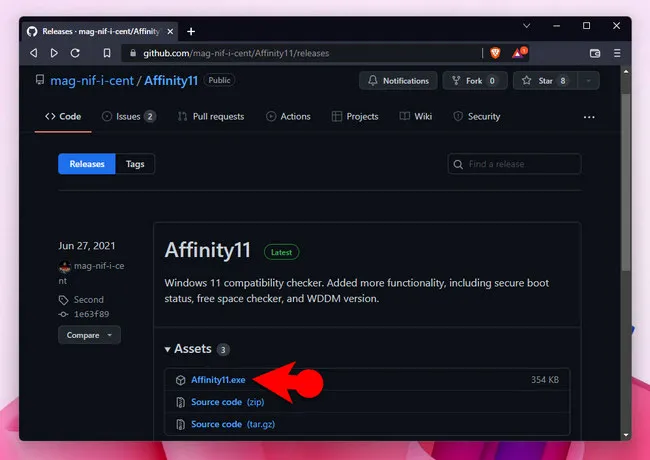Open the Actions tab

click(x=288, y=116)
